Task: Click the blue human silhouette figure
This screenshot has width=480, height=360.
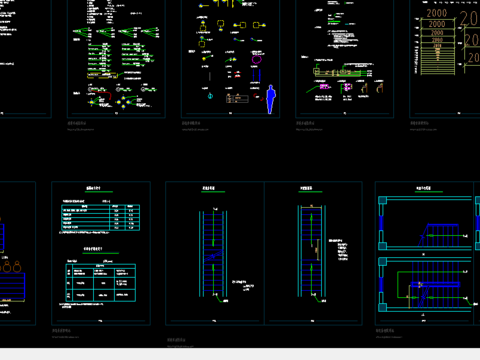Action: (x=271, y=99)
